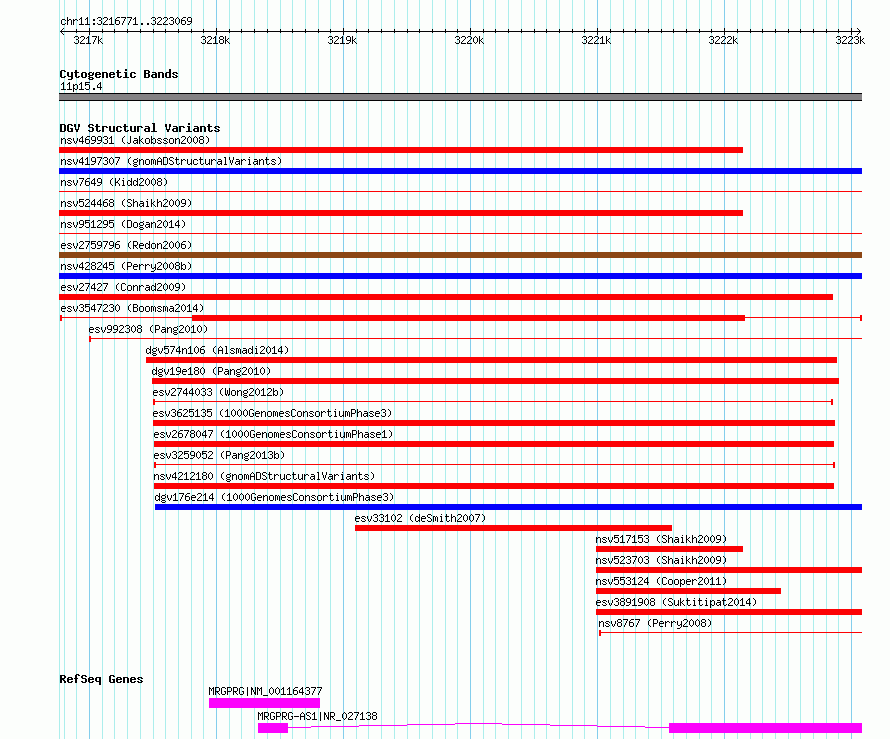Select the brown esv2759796 (Redon2006) bar

(460, 255)
